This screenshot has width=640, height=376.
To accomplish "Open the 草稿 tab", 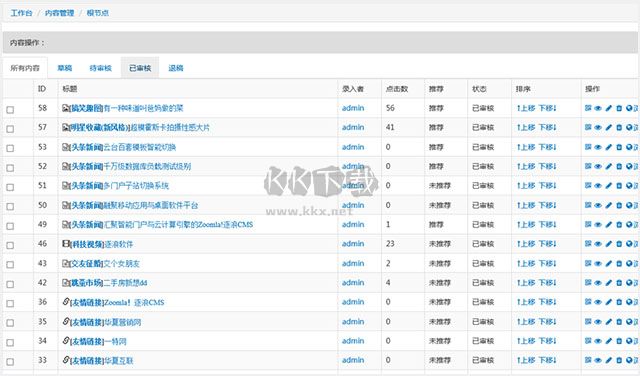I will point(64,68).
